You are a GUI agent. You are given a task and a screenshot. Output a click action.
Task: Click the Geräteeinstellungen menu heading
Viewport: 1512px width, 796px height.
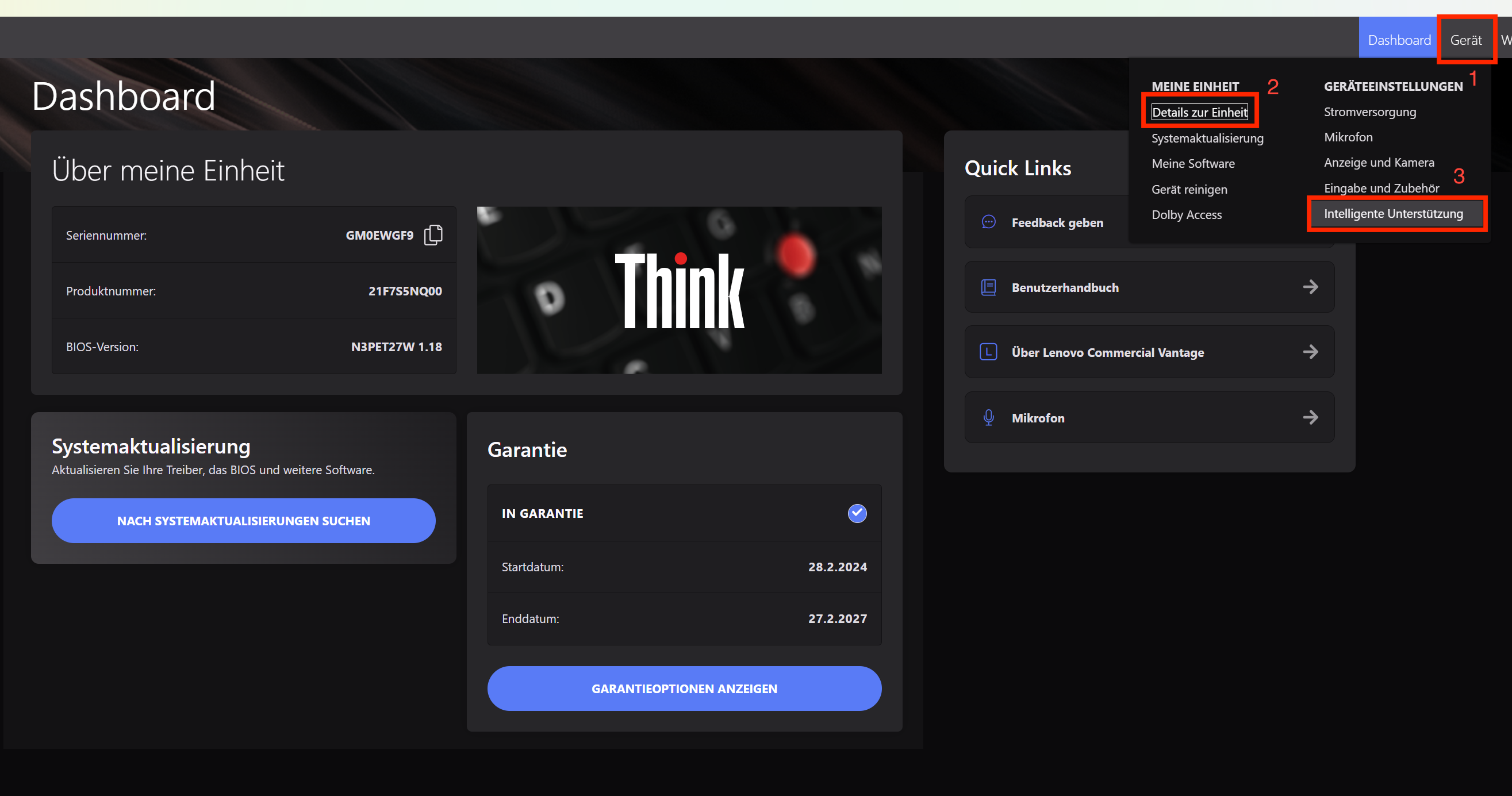(1393, 86)
